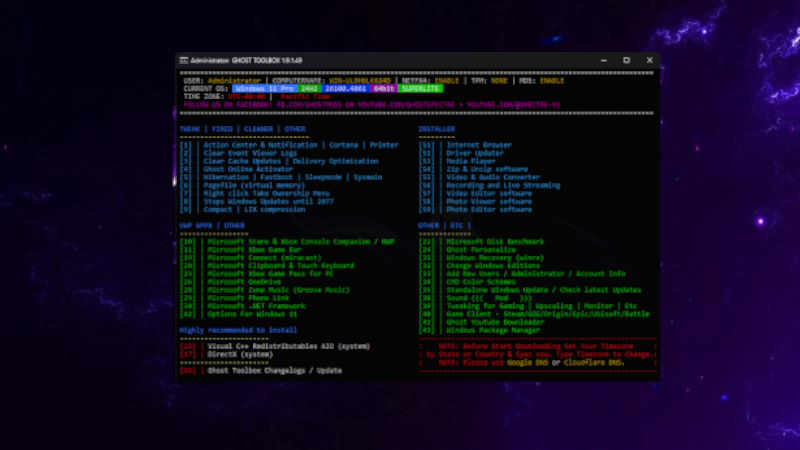The height and width of the screenshot is (450, 800).
Task: Click the 'Google DNS' yellow note text
Action: pos(528,363)
